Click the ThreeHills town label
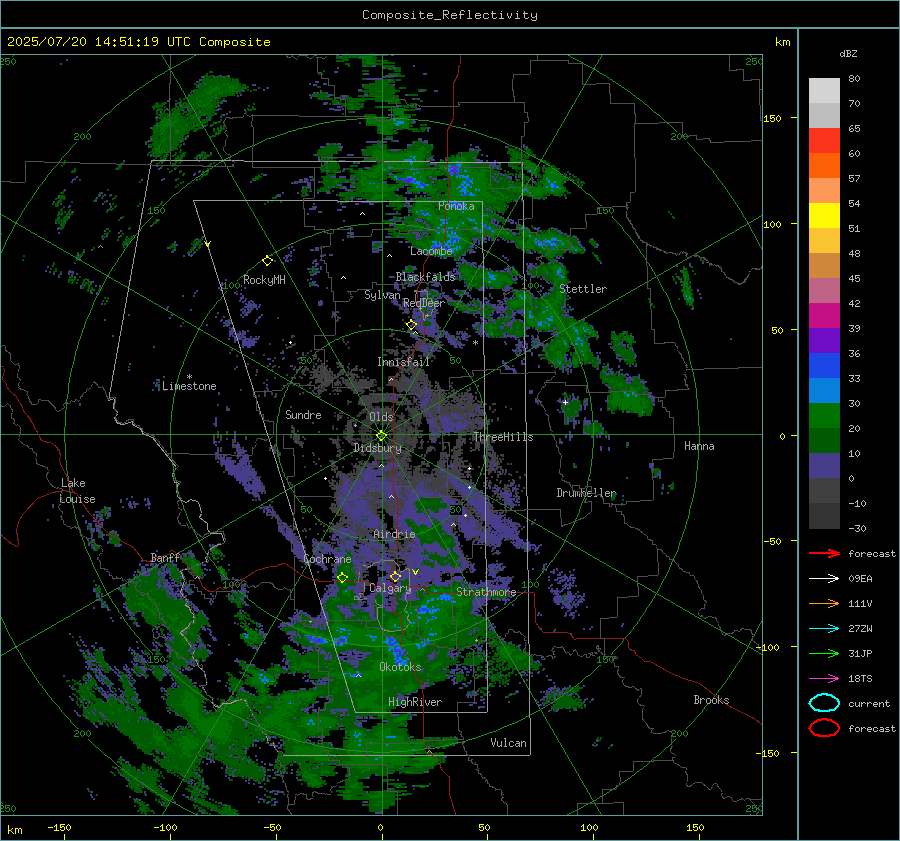Image resolution: width=900 pixels, height=841 pixels. pyautogui.click(x=503, y=437)
